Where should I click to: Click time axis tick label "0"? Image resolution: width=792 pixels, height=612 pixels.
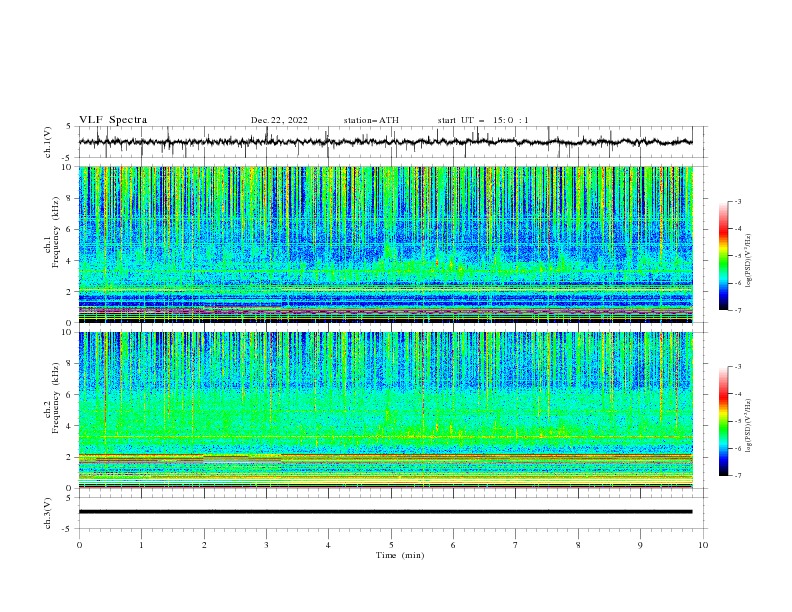click(79, 545)
